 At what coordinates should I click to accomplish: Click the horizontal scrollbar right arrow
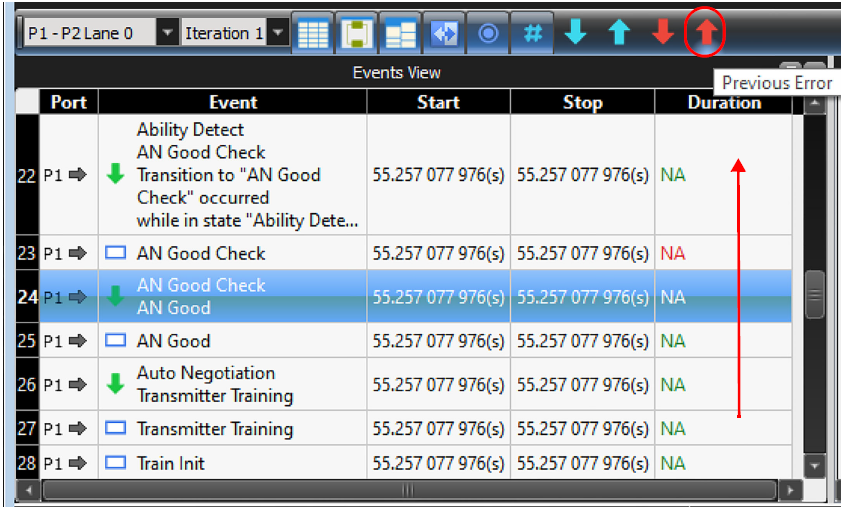click(790, 490)
